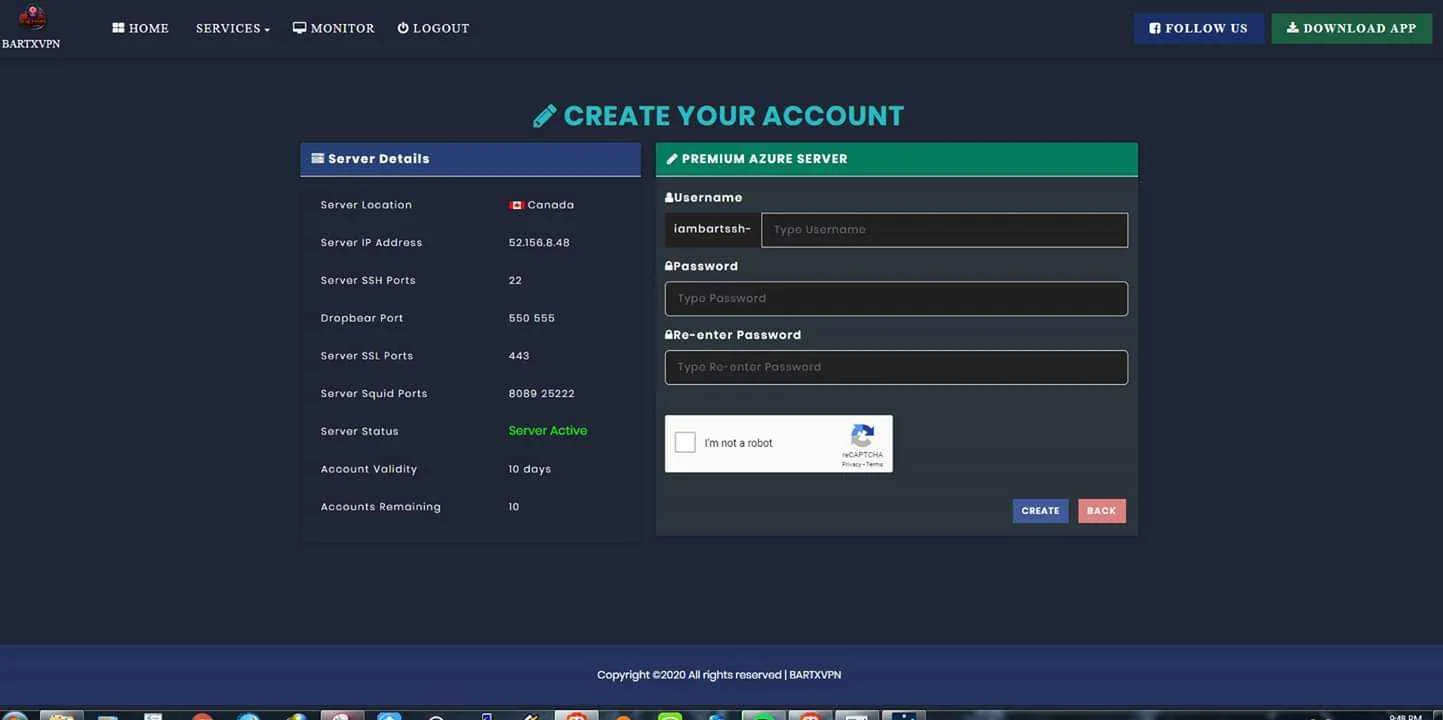Click the pencil icon beside CREATE YOUR ACCOUNT
This screenshot has height=720, width=1443.
[x=544, y=116]
